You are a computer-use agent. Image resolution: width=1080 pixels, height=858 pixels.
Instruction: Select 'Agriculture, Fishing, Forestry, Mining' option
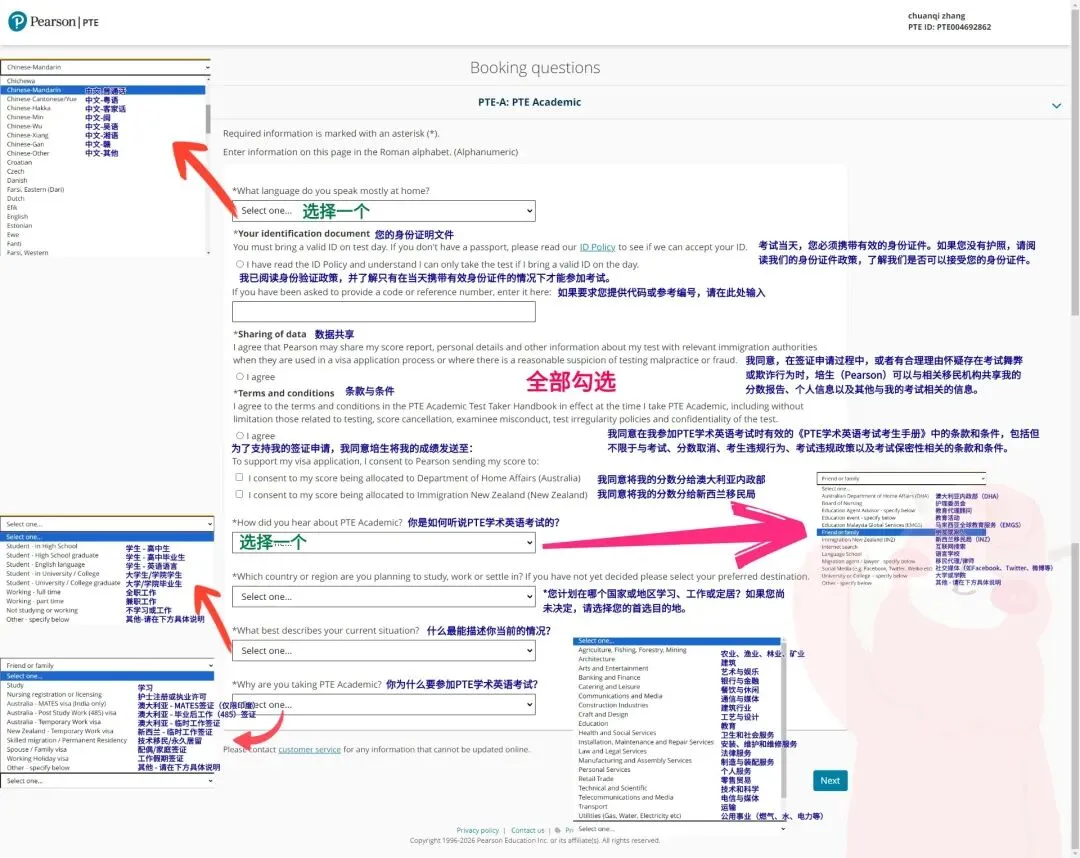click(x=632, y=649)
